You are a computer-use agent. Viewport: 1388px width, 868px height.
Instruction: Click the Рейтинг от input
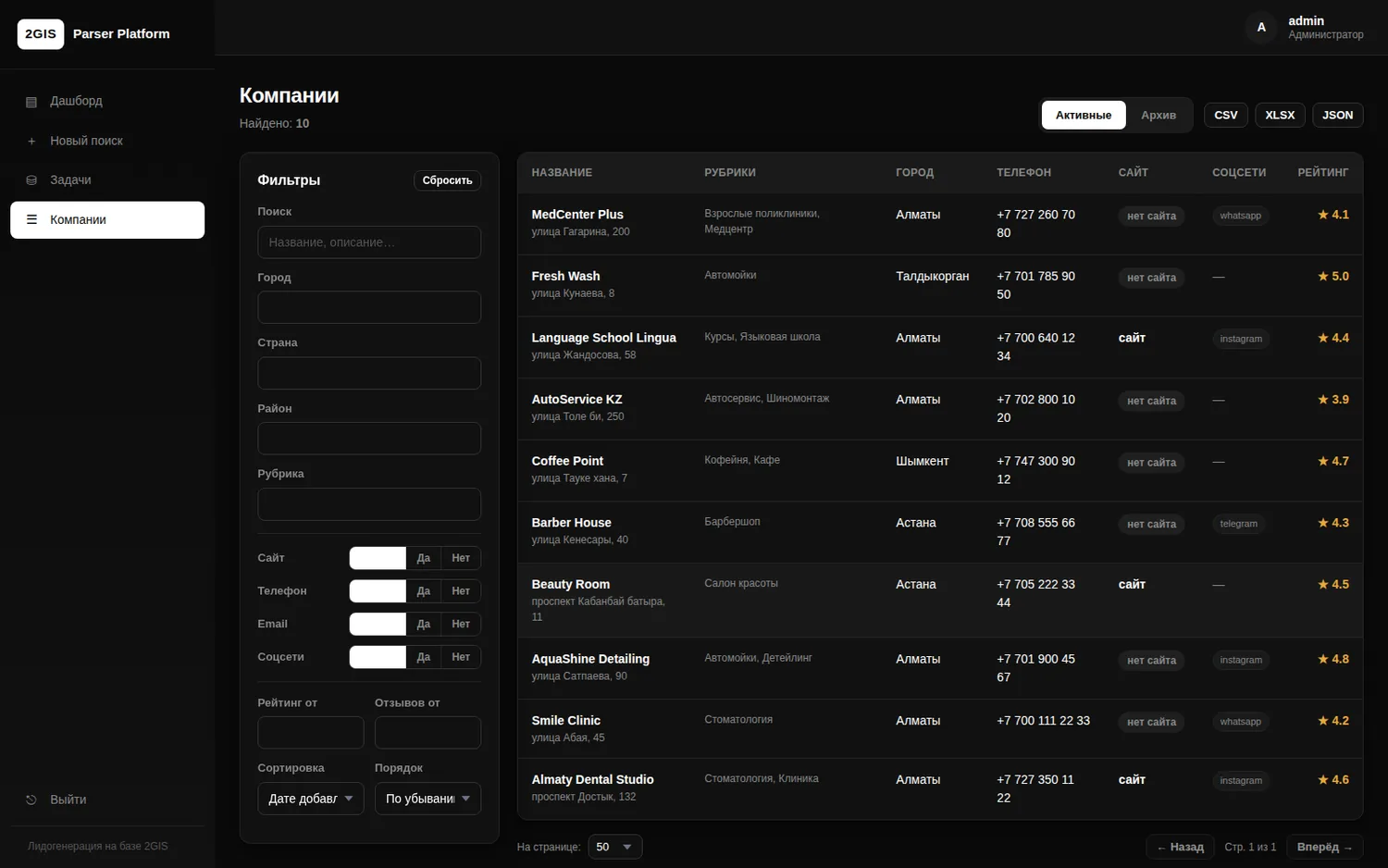[311, 733]
